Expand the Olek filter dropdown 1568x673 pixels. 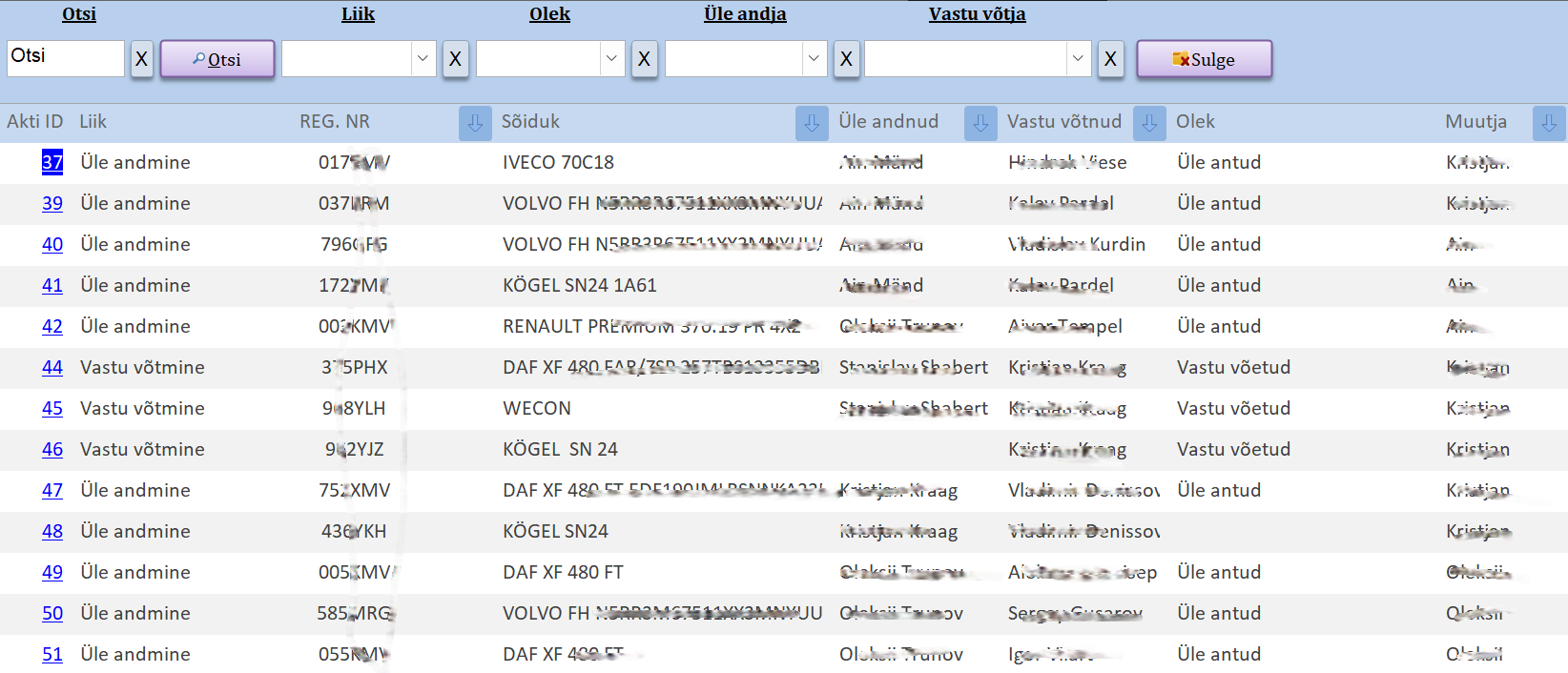tap(611, 59)
